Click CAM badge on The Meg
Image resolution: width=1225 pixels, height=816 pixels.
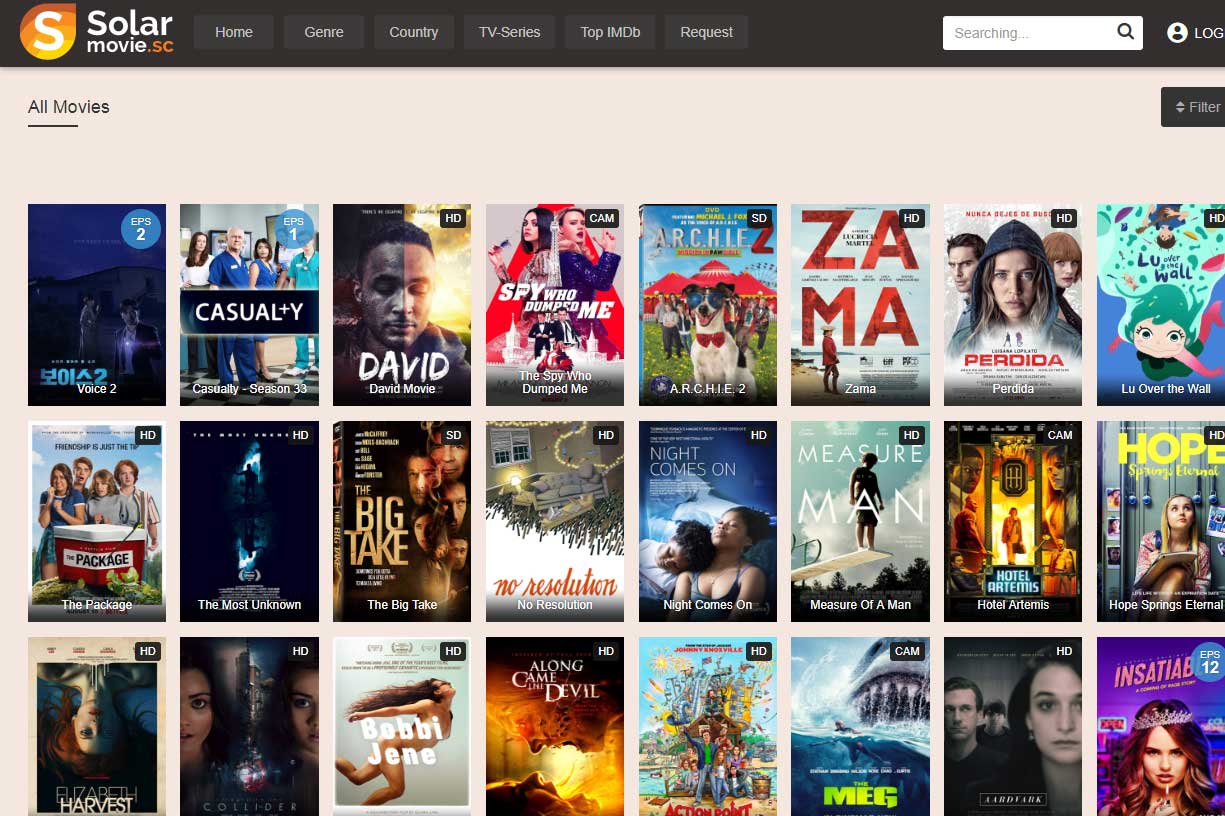[907, 651]
